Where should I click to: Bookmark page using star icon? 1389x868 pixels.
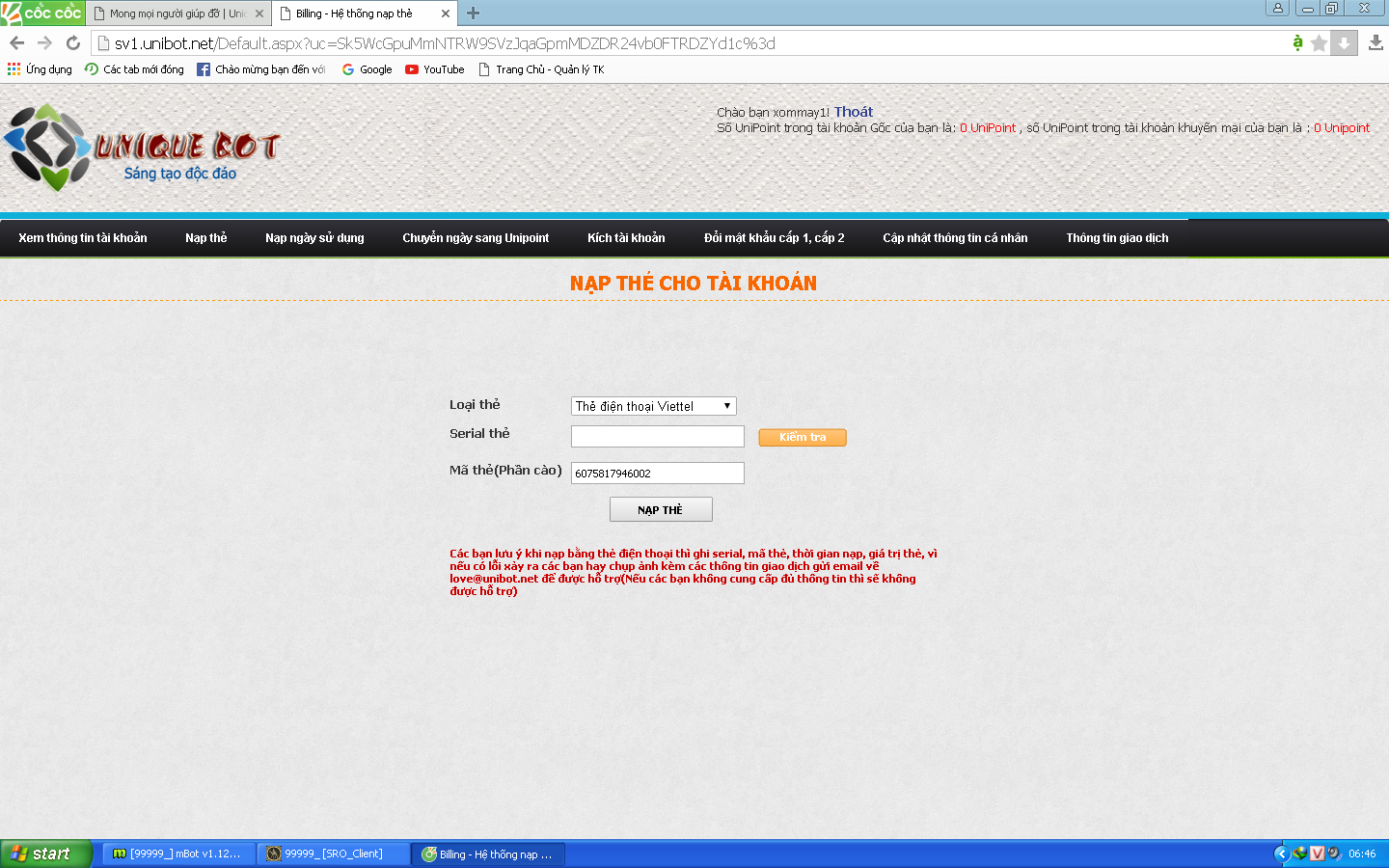[1319, 43]
